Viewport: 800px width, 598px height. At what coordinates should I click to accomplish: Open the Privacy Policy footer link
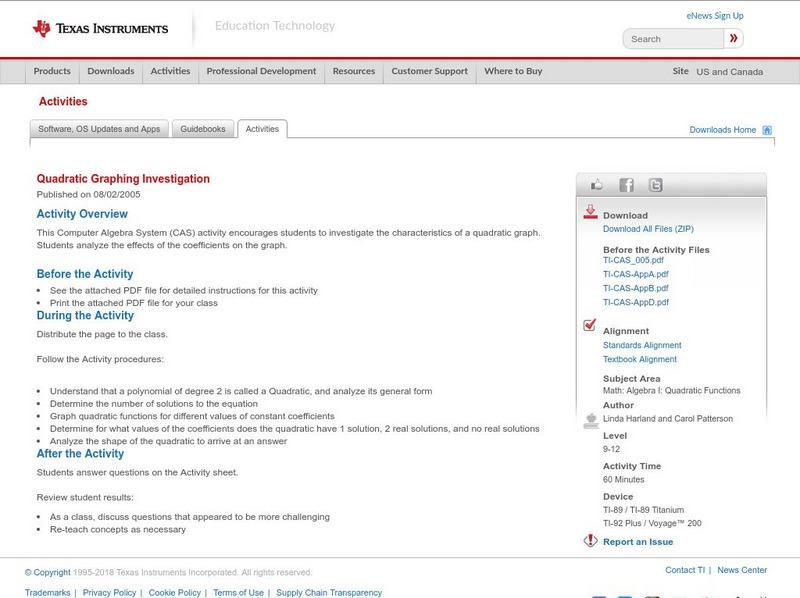(x=109, y=593)
